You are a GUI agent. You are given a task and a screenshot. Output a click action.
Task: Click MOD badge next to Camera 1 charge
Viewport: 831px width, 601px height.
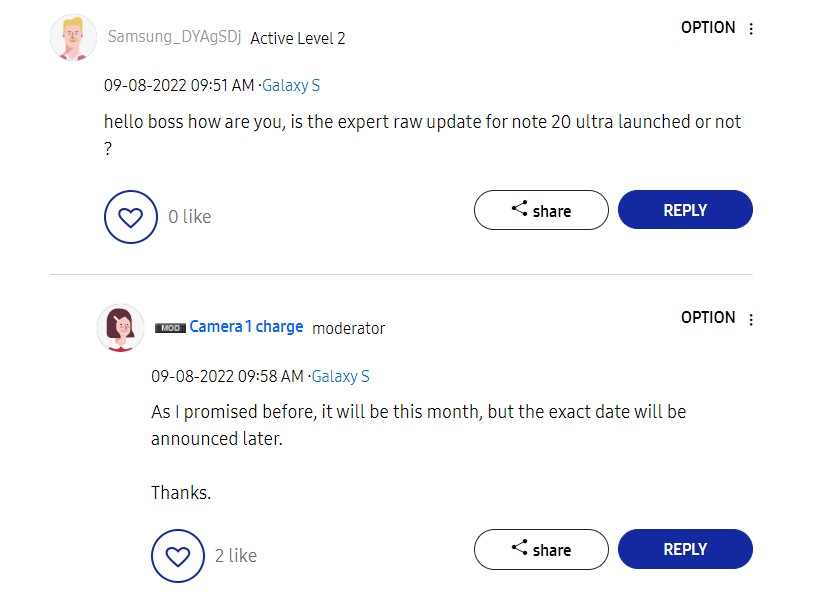coord(170,328)
